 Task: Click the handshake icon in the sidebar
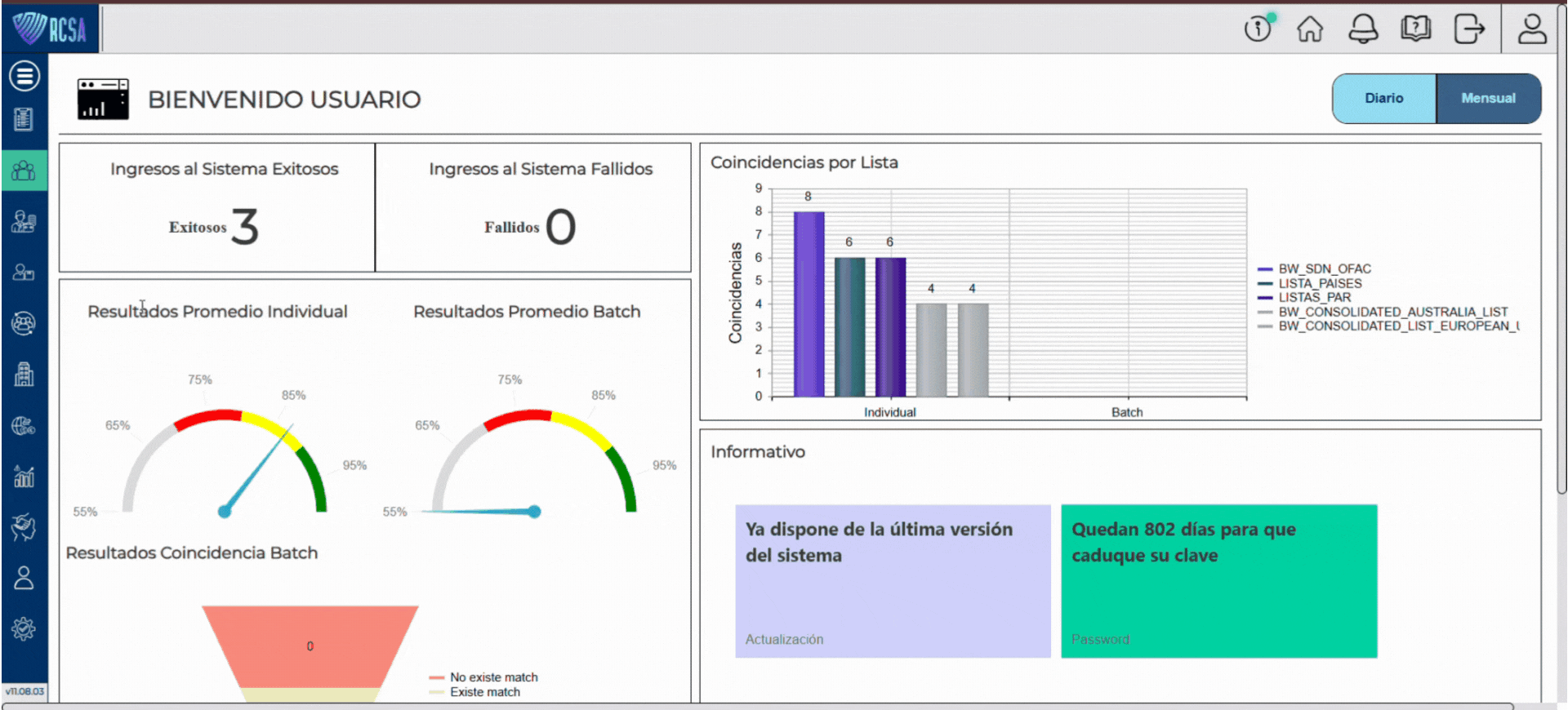click(24, 527)
